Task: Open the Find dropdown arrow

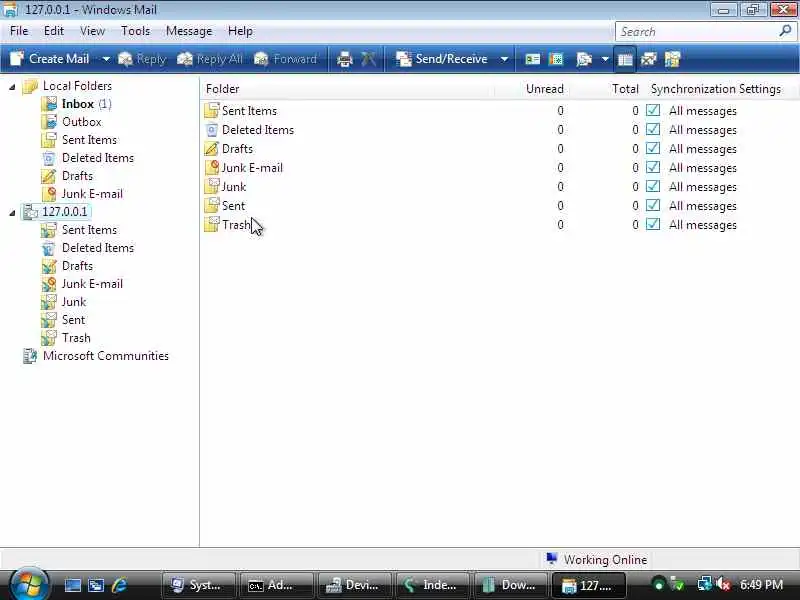Action: point(605,59)
